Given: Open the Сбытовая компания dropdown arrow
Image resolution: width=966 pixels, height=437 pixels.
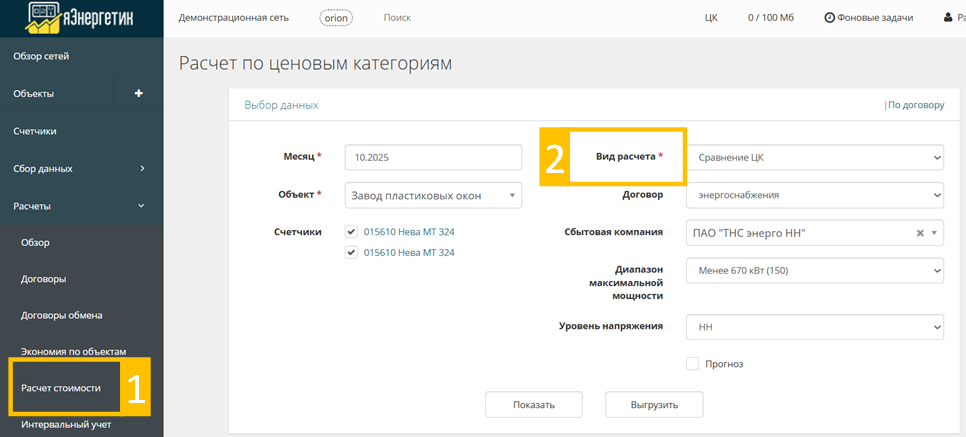Looking at the screenshot, I should click(934, 233).
